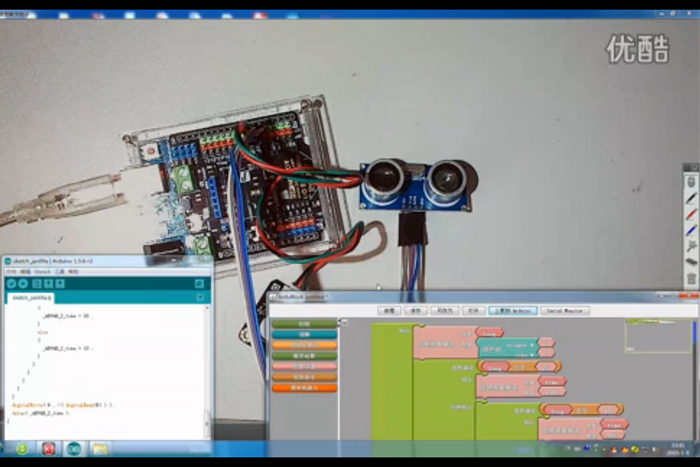The image size is (700, 467).
Task: Click the Serial Monitor button in ArduBlock
Action: [x=565, y=310]
